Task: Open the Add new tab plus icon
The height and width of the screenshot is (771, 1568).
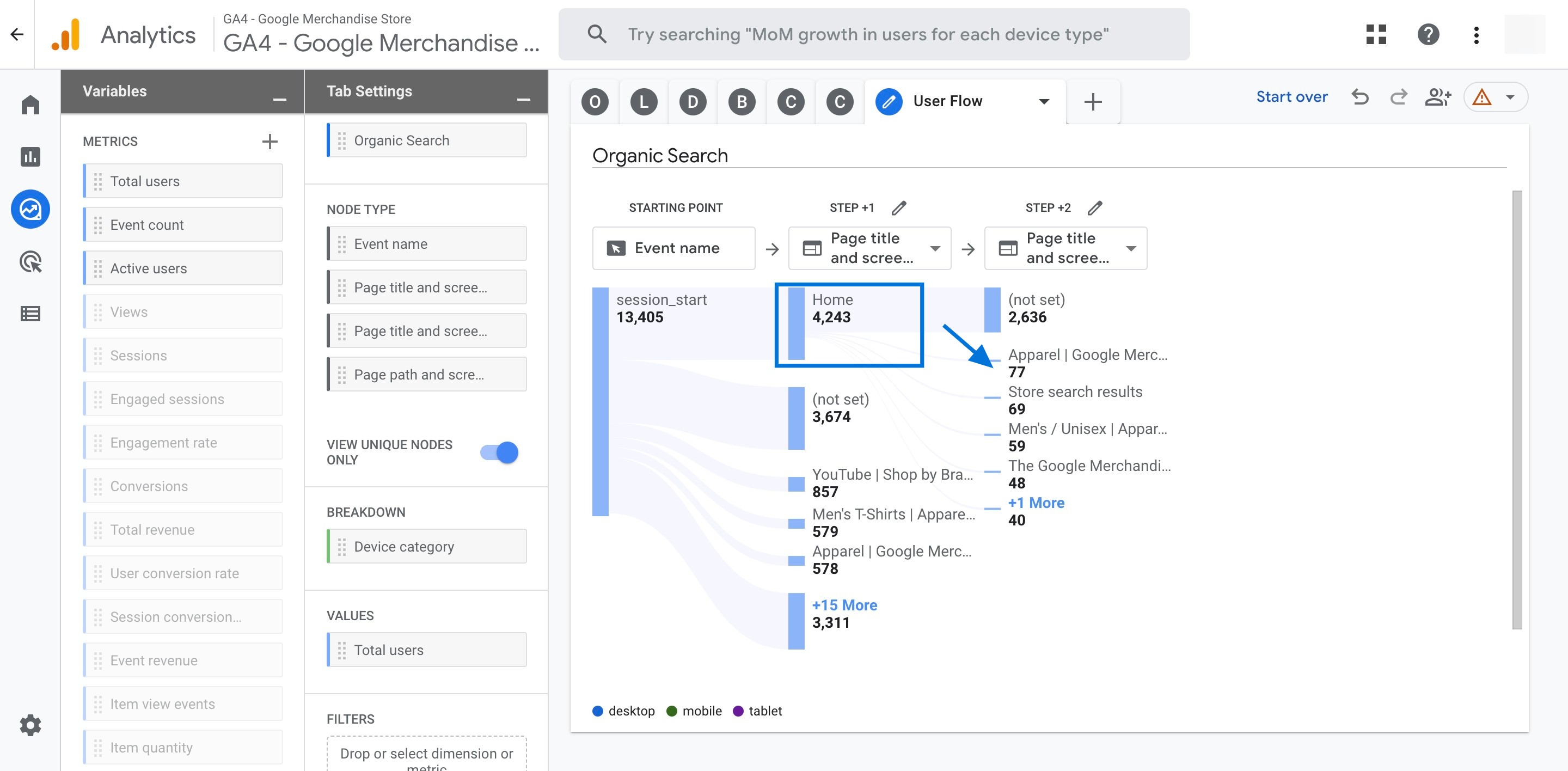Action: [1092, 100]
